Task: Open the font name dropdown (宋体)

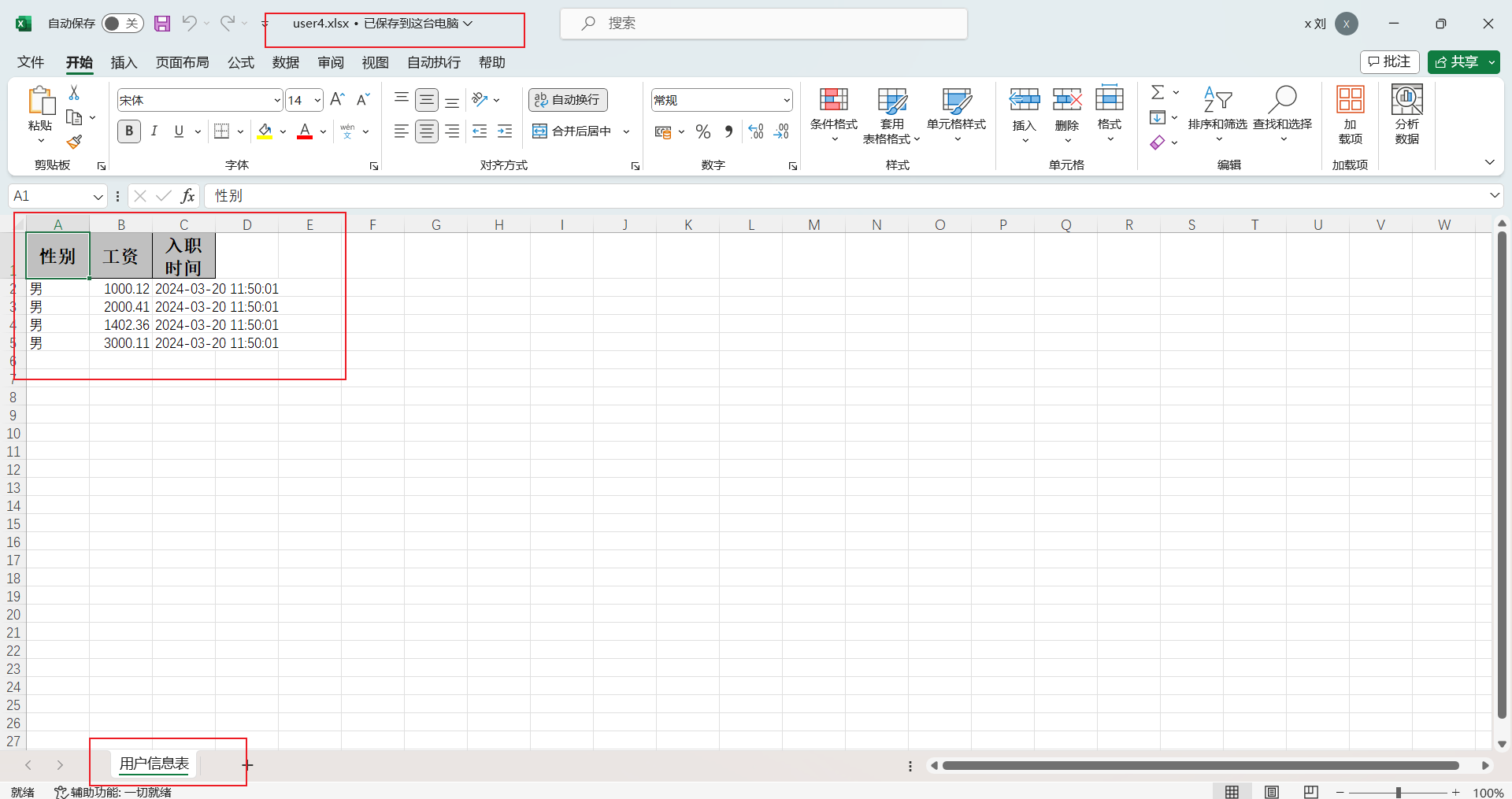Action: coord(277,100)
